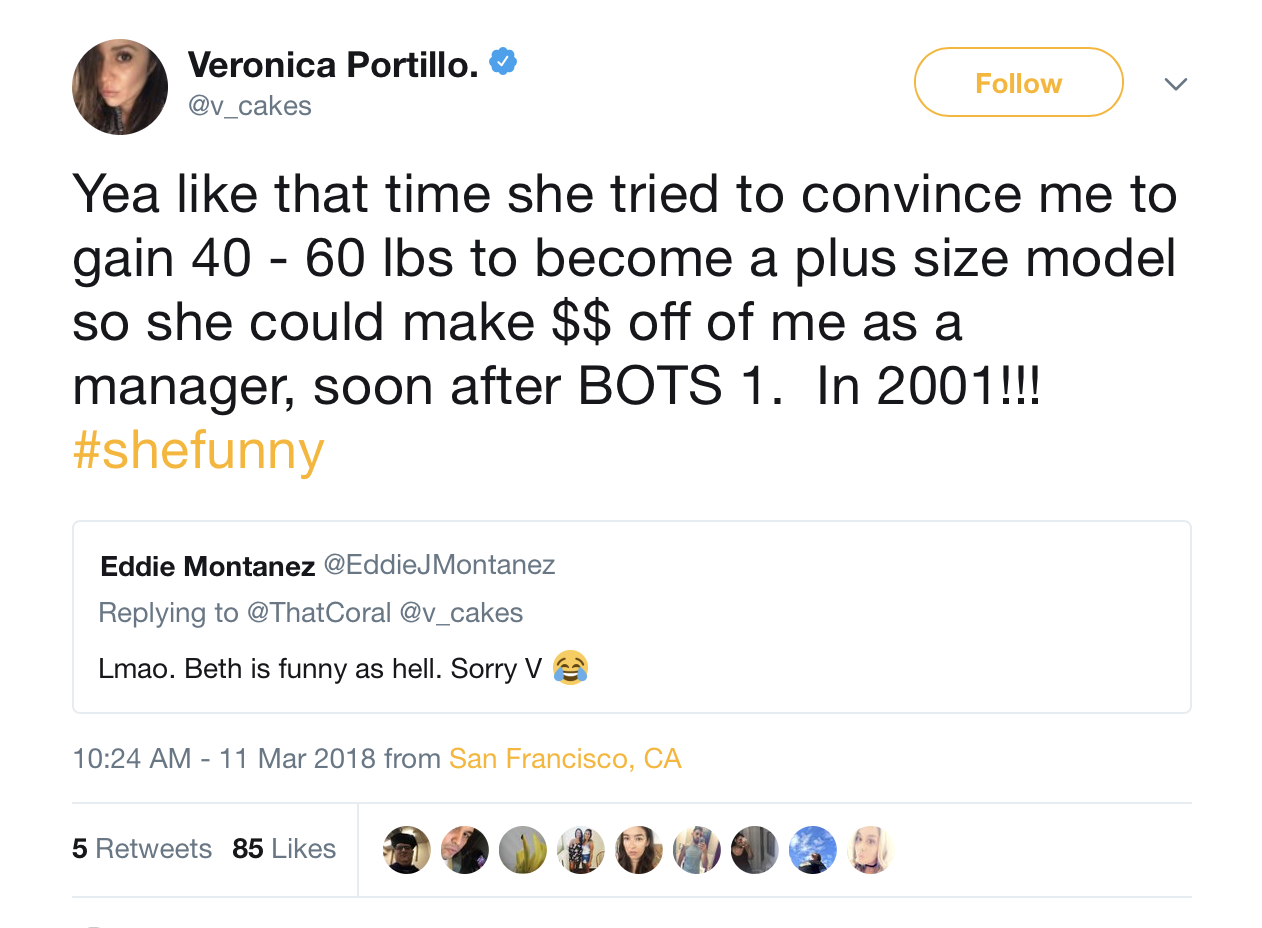The image size is (1262, 928).
Task: Click Veronica Portillo's profile avatar
Action: [120, 87]
